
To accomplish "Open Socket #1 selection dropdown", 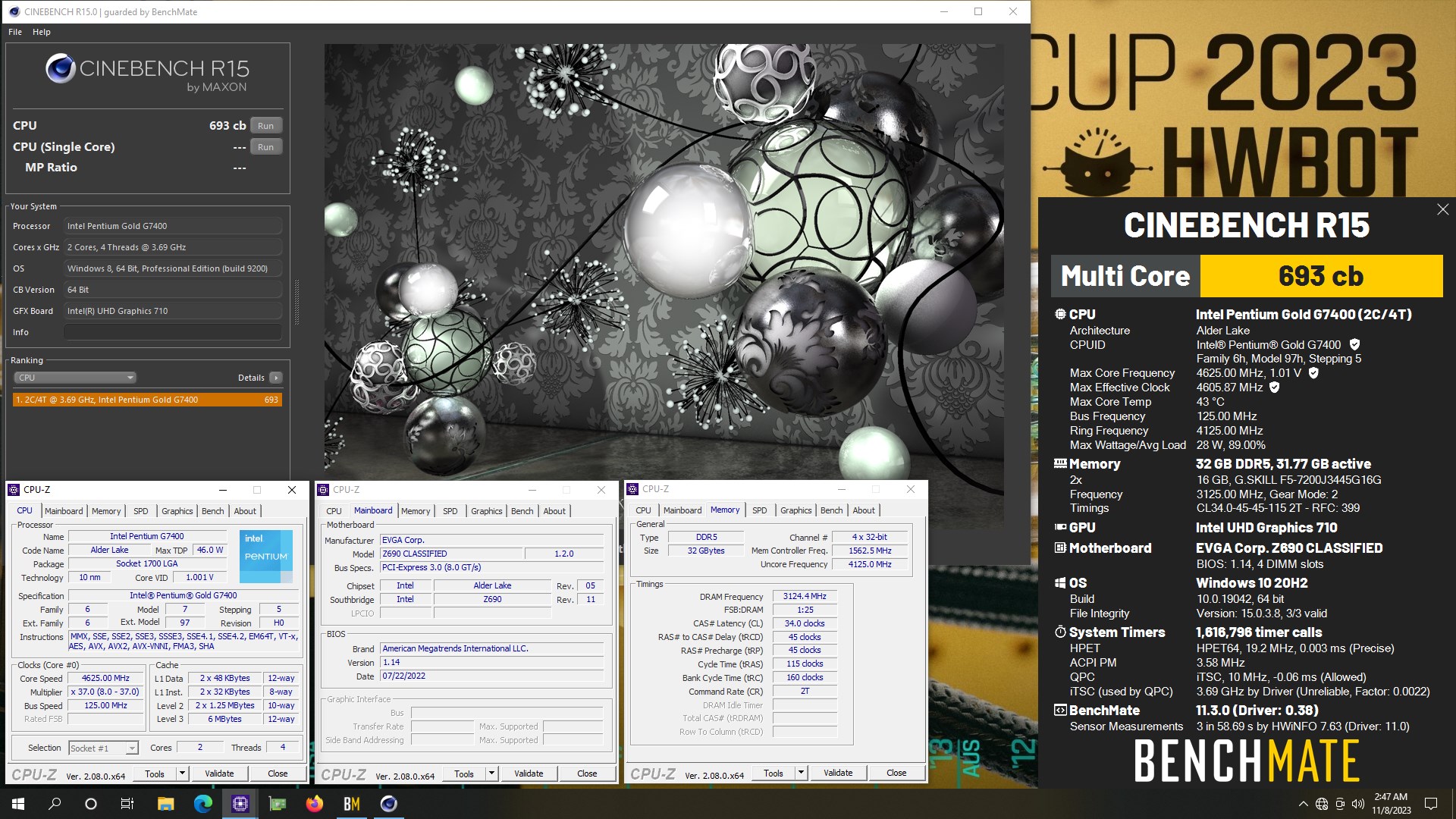I will (x=103, y=748).
